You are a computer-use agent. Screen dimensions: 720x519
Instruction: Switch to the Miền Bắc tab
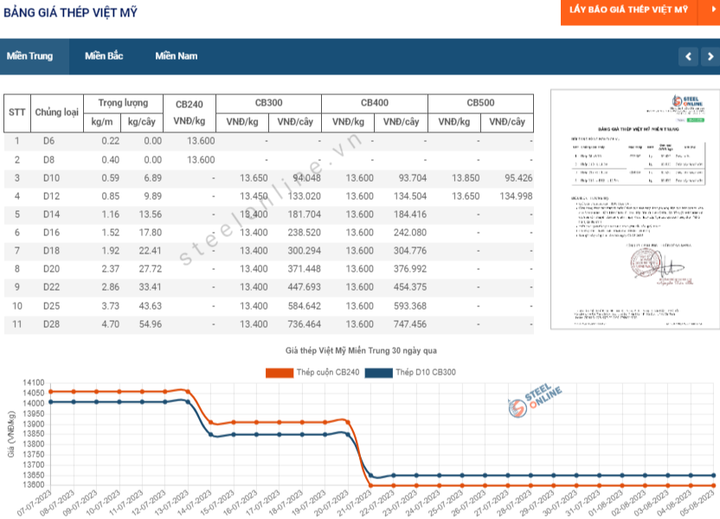104,56
